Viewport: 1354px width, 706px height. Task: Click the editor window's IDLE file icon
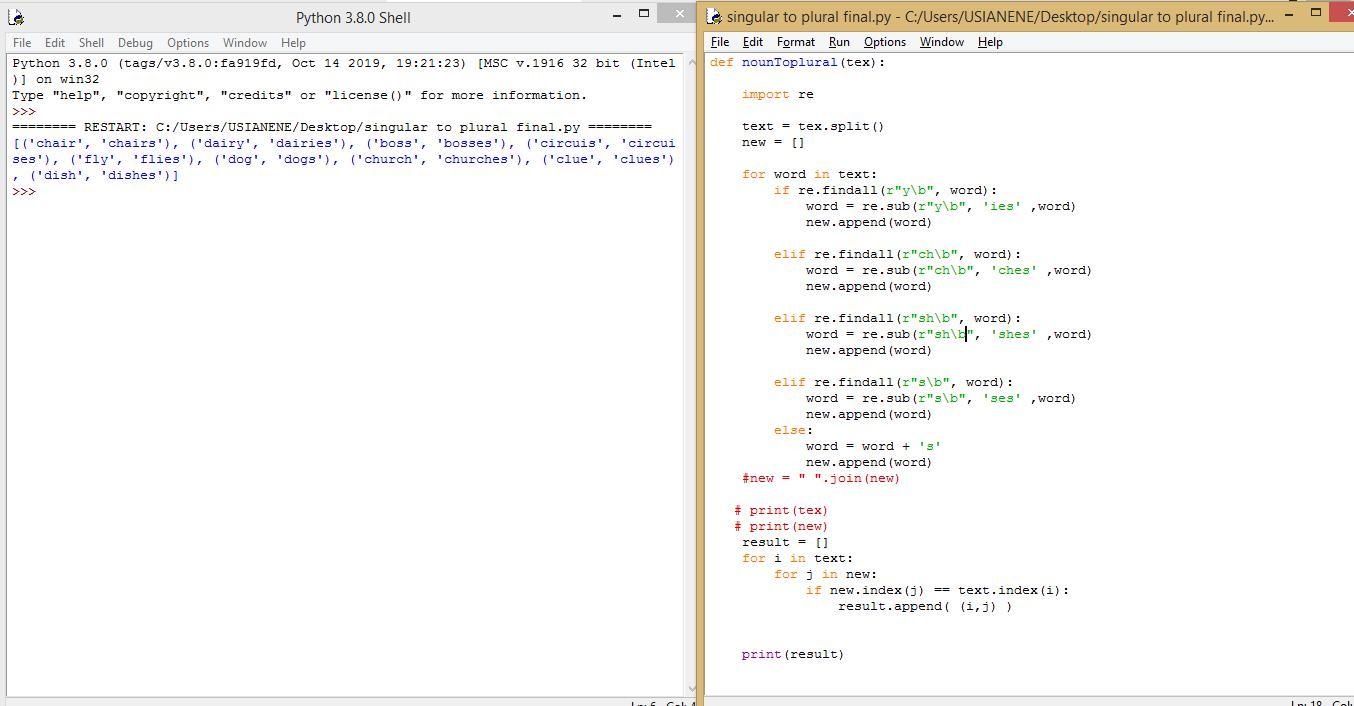click(713, 16)
